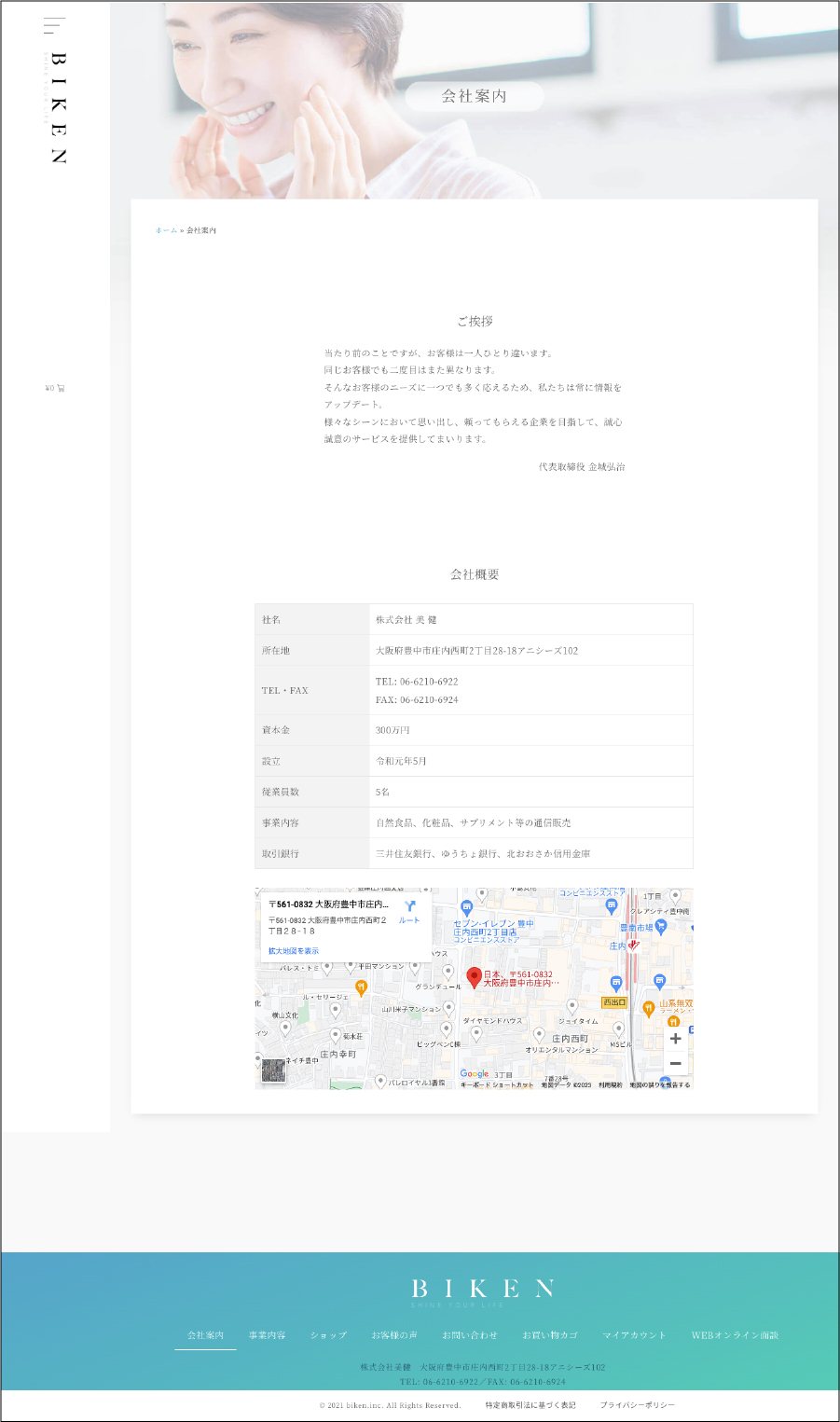This screenshot has height=1422, width=840.
Task: Open お問い合わせ in footer menu
Action: (470, 1335)
